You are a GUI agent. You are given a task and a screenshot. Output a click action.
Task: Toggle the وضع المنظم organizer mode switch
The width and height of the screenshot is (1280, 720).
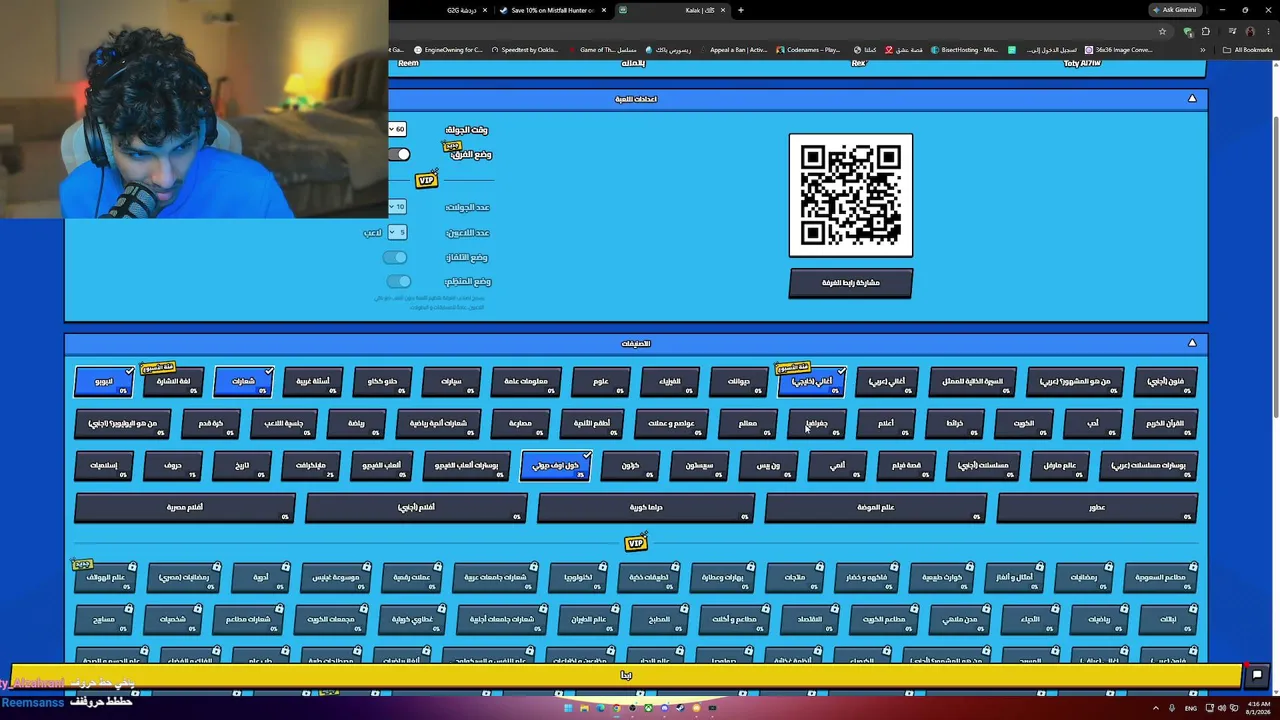398,281
